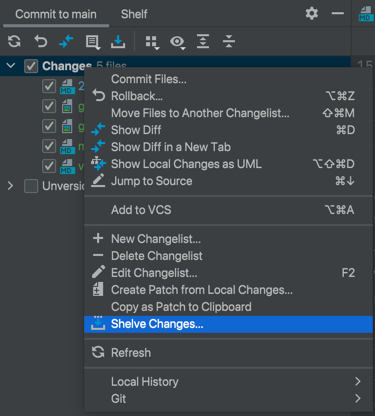Choose Commit Files... from context menu
The width and height of the screenshot is (375, 416).
[228, 79]
